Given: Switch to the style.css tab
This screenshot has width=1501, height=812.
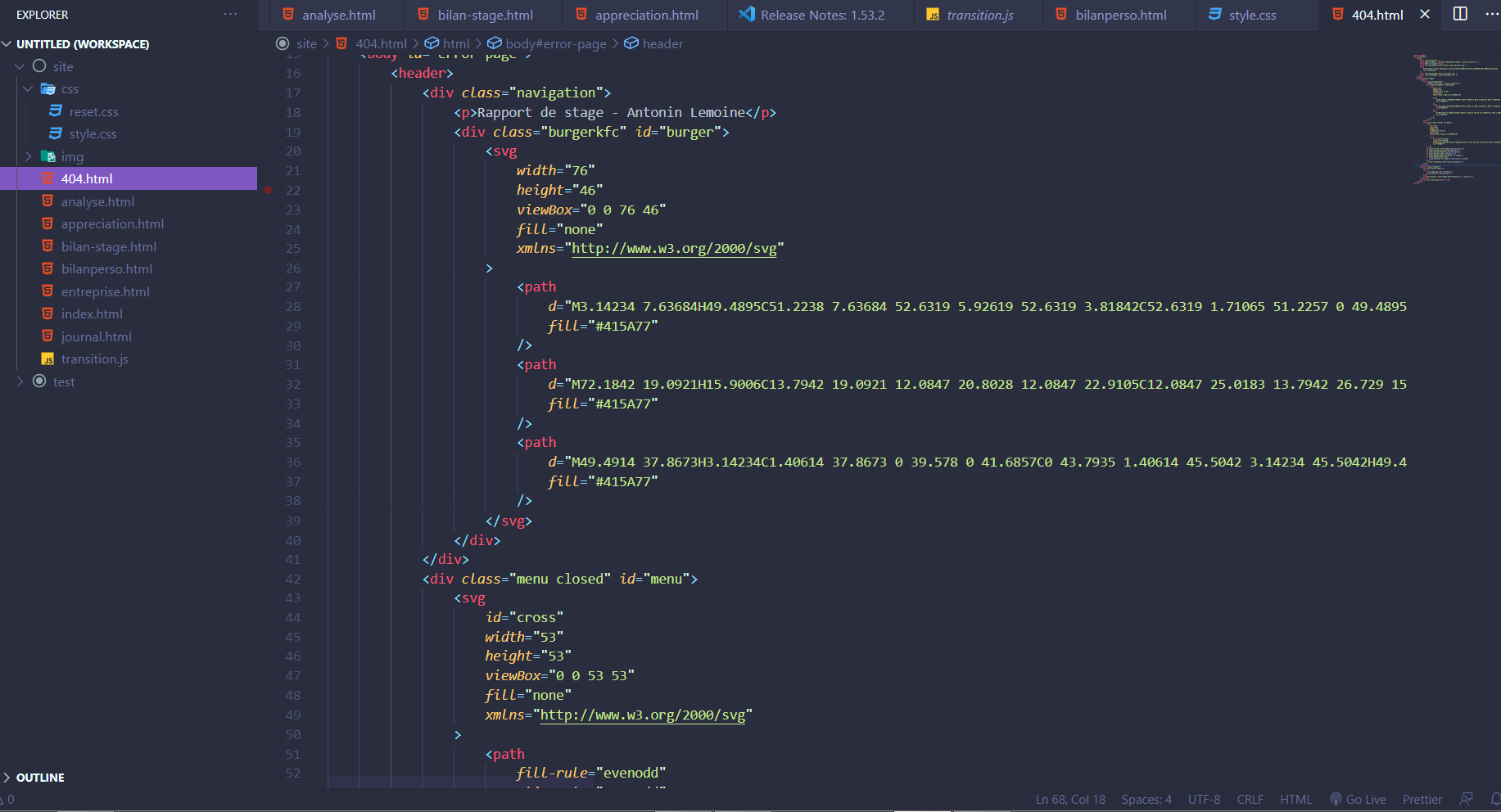Looking at the screenshot, I should (1251, 15).
